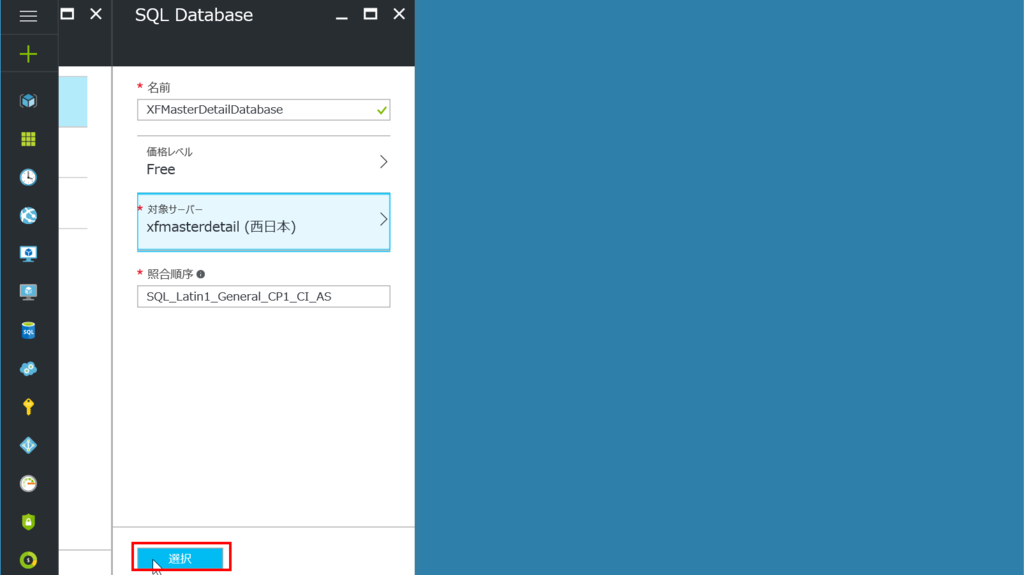
Task: Open the Virtual machines (classic) monitor icon
Action: [28, 254]
